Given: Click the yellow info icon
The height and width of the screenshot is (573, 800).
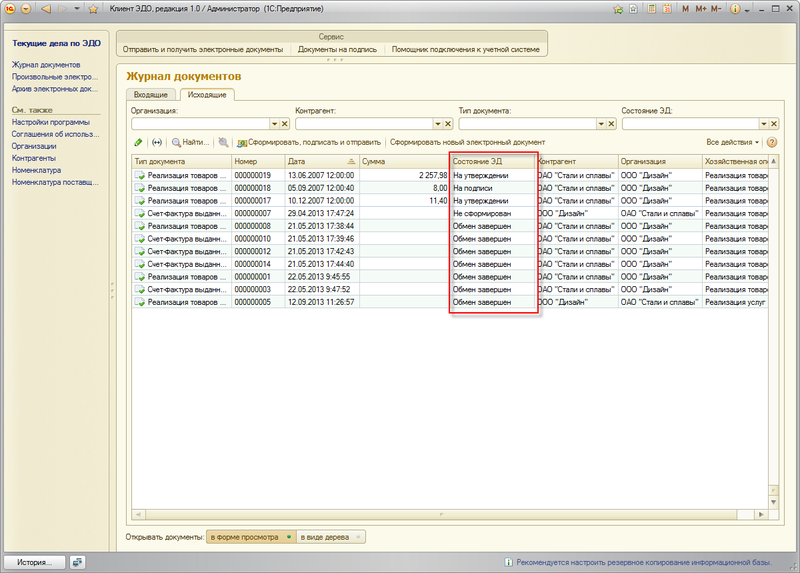Looking at the screenshot, I should 735,9.
